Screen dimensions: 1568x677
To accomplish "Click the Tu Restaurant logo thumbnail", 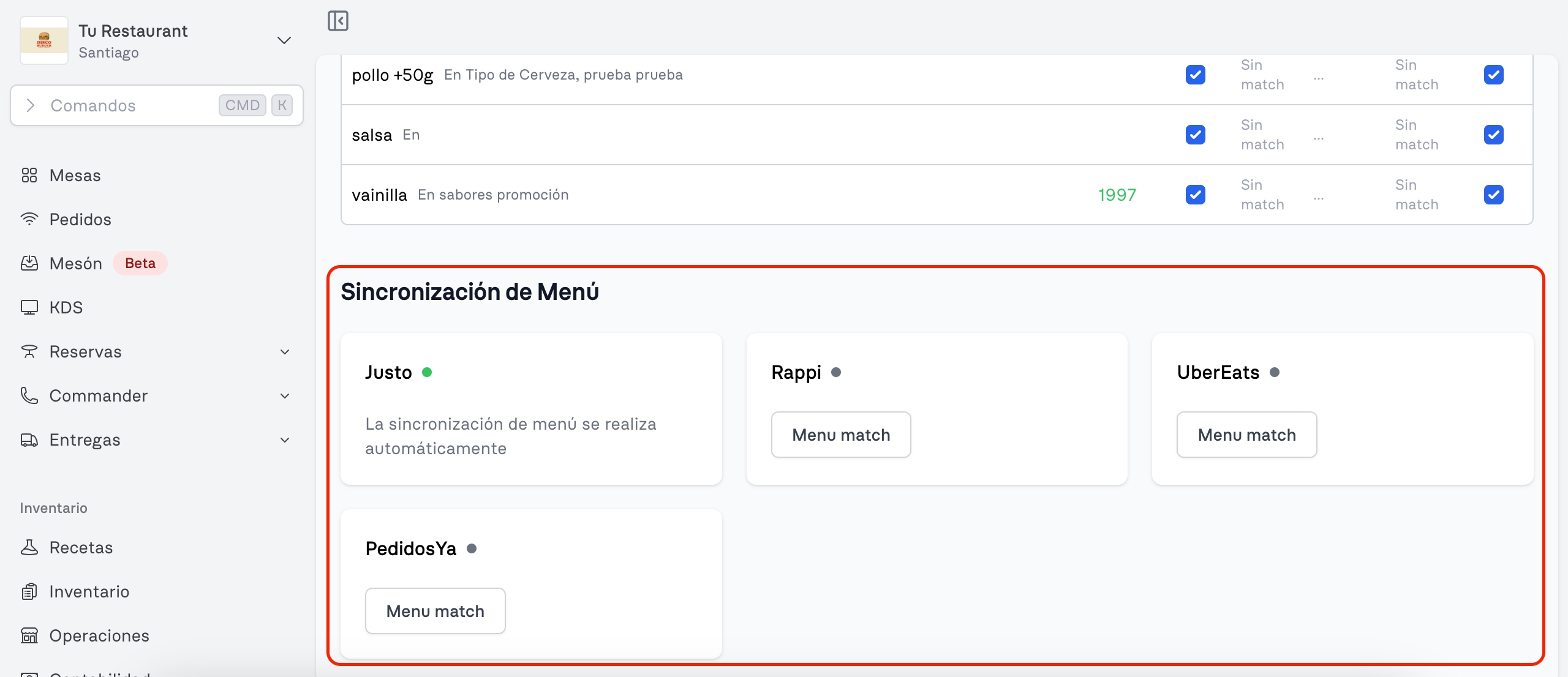I will [x=44, y=40].
